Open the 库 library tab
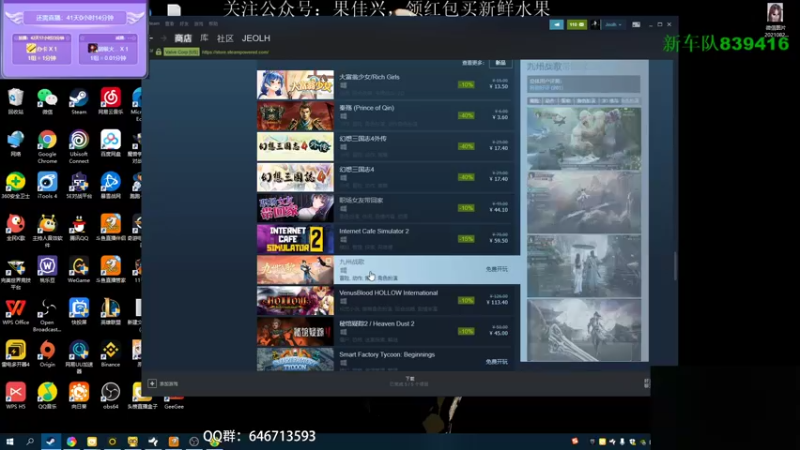Viewport: 800px width, 450px height. pos(204,38)
